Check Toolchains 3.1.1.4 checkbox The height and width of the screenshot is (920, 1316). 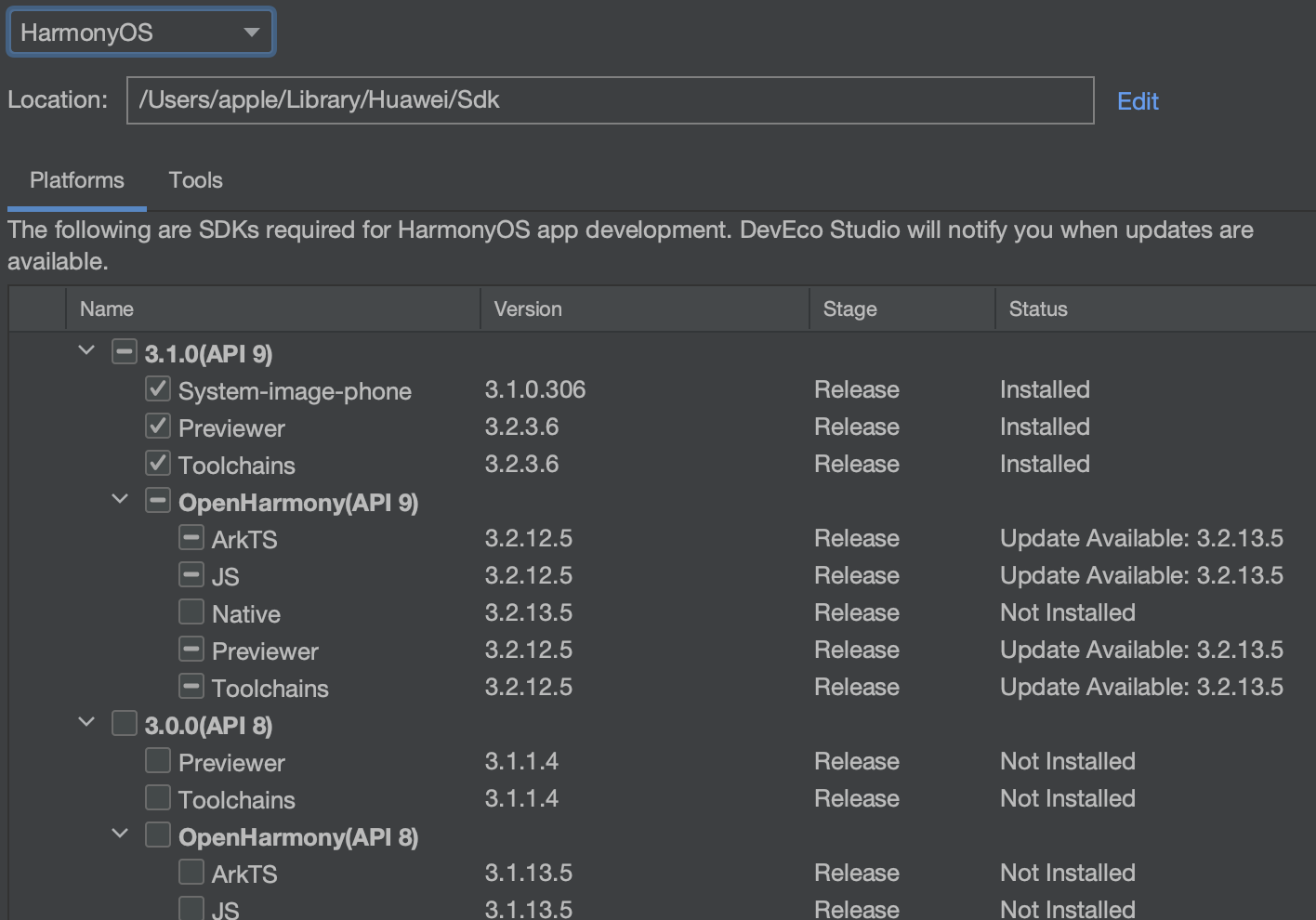point(158,797)
